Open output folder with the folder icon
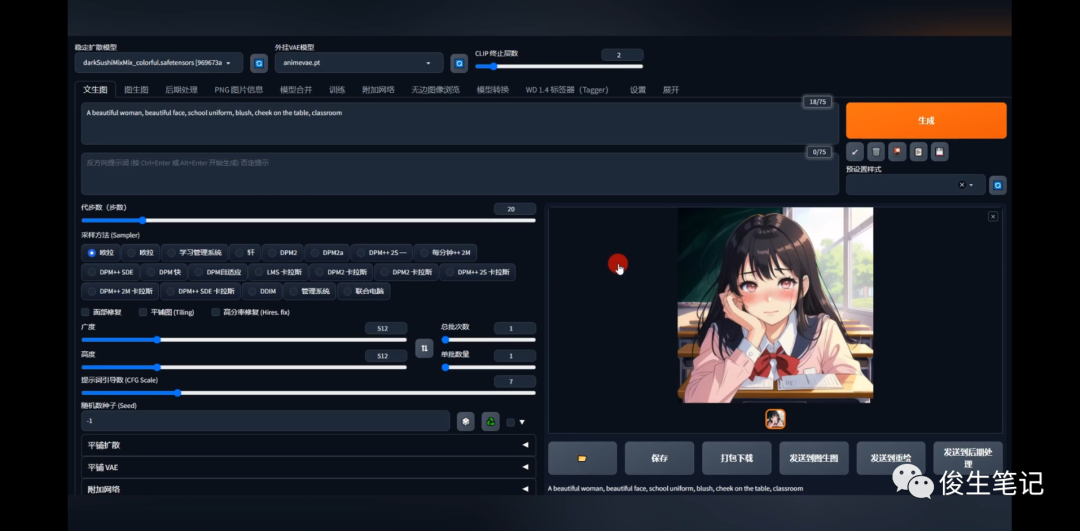This screenshot has width=1080, height=531. [x=582, y=458]
